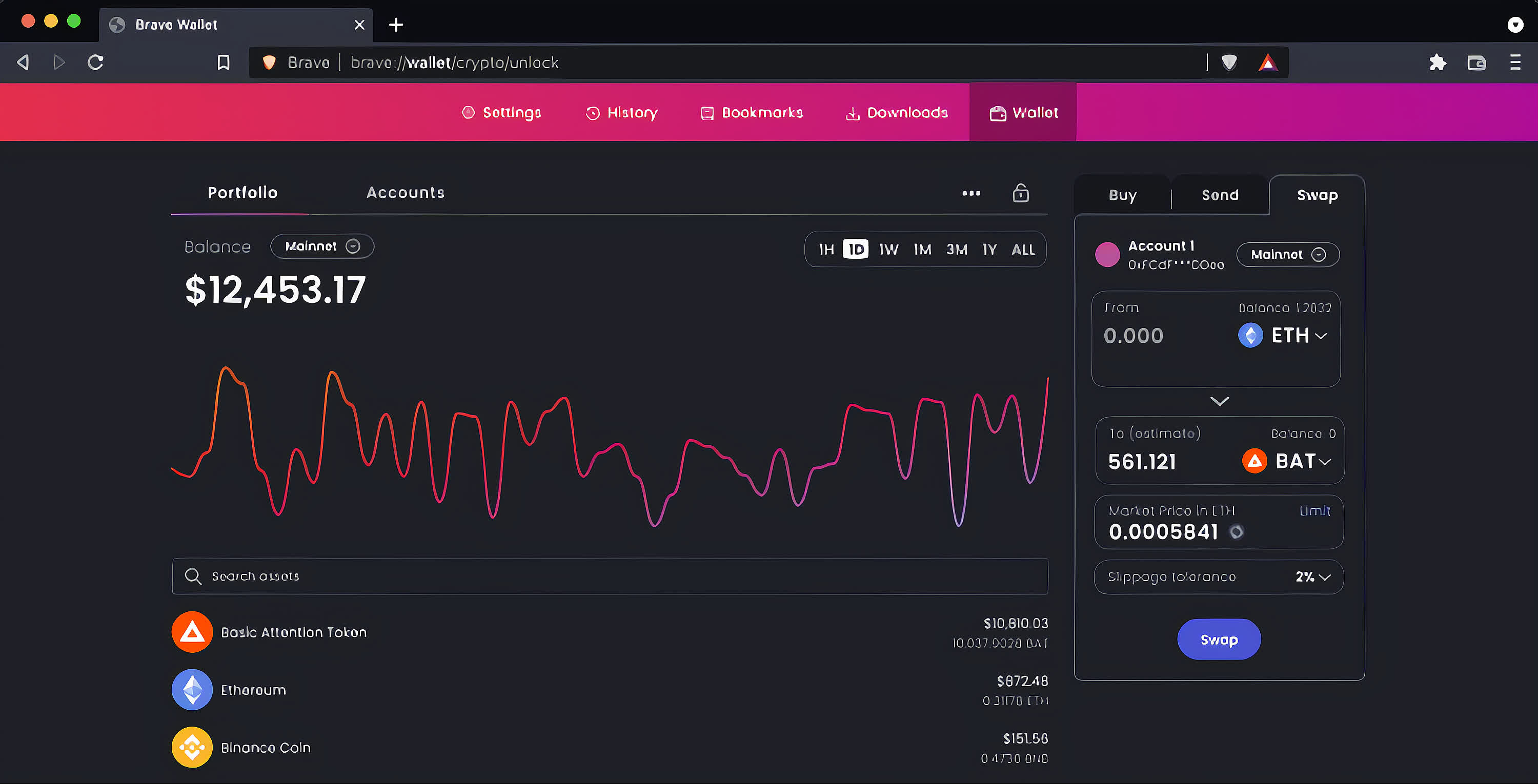This screenshot has width=1538, height=784.
Task: Open the extensions puzzle icon
Action: [1437, 63]
